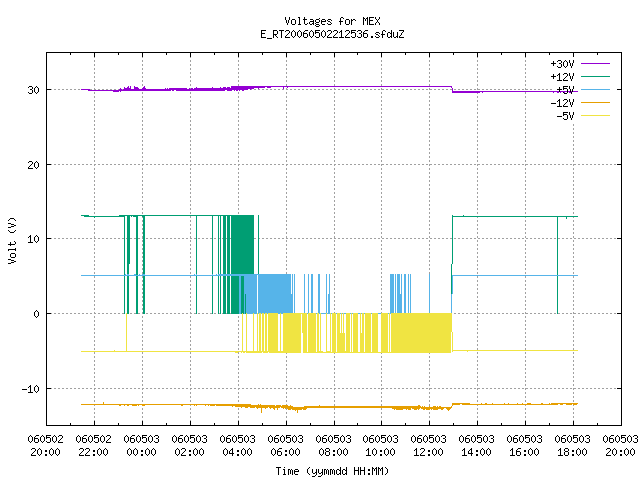Click the x-axis label '060503 10:00'
This screenshot has width=640, height=480.
coord(380,446)
